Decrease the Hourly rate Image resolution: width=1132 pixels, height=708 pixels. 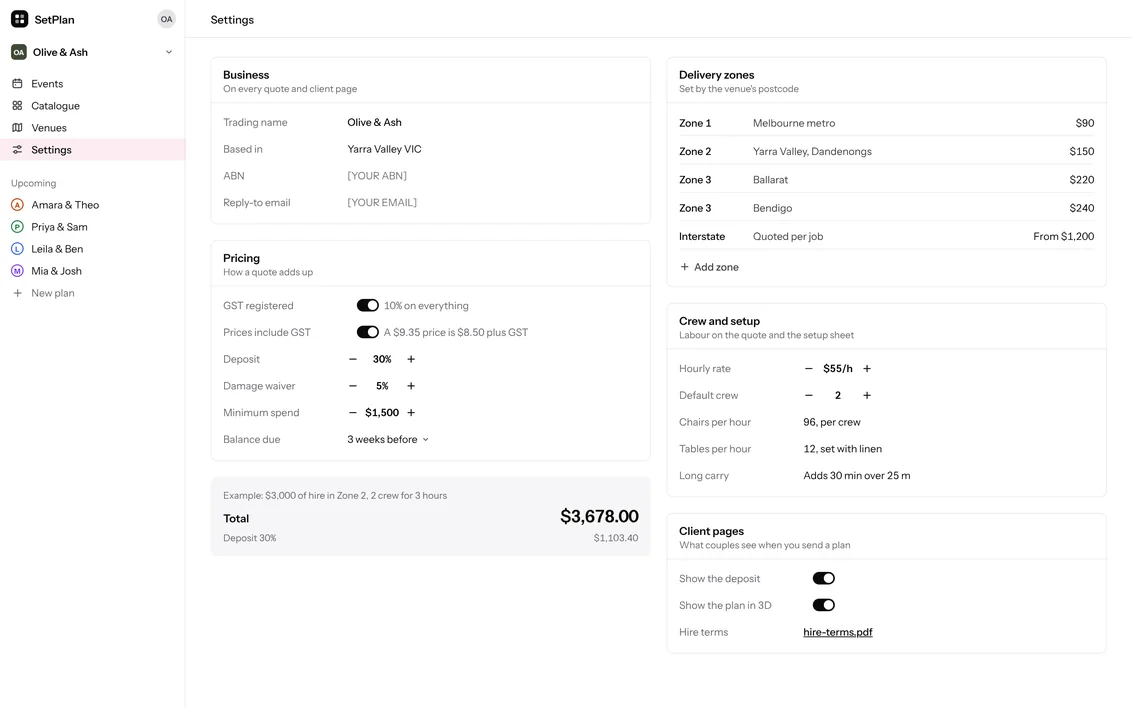click(x=809, y=368)
